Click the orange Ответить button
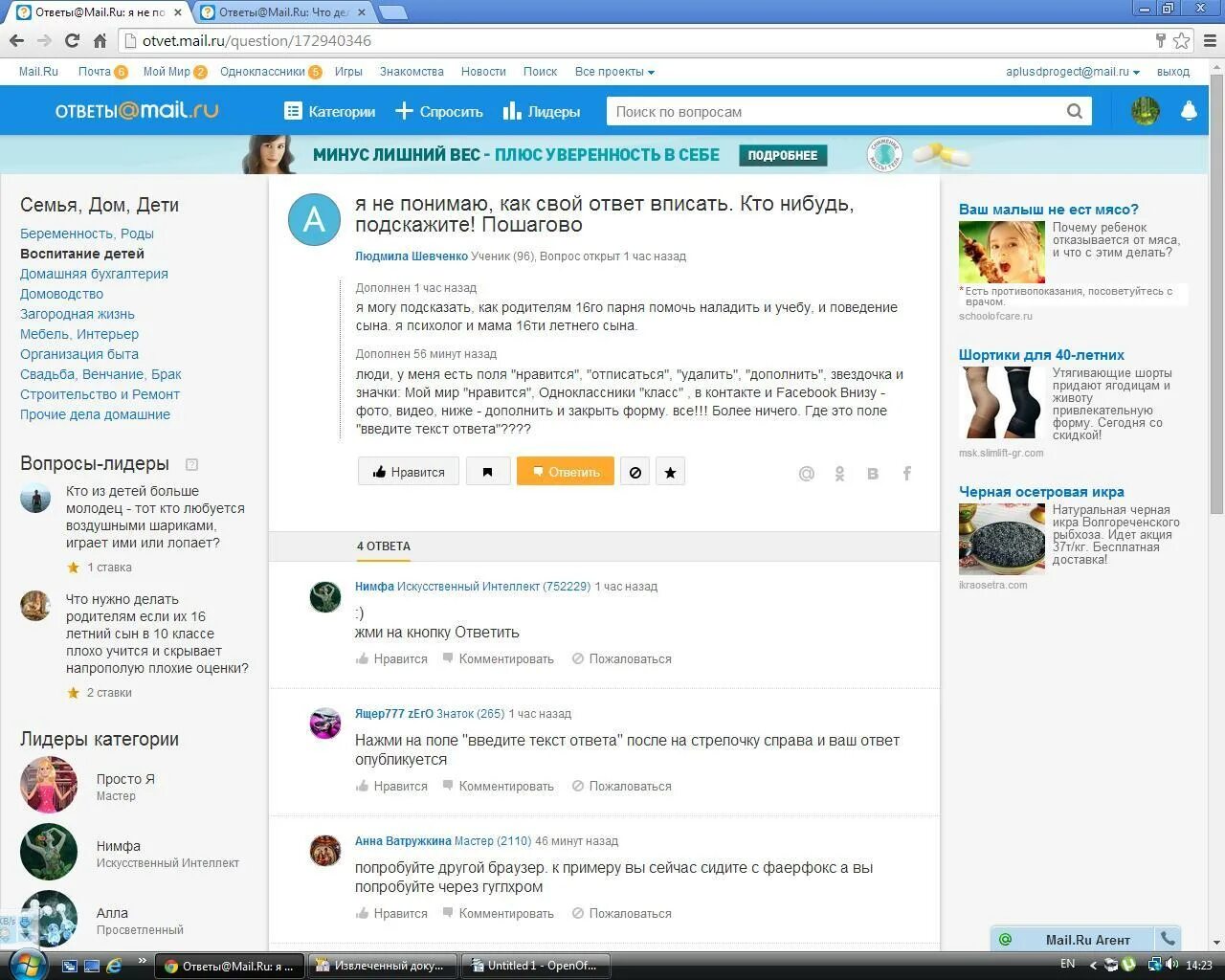This screenshot has height=980, width=1225. point(566,472)
